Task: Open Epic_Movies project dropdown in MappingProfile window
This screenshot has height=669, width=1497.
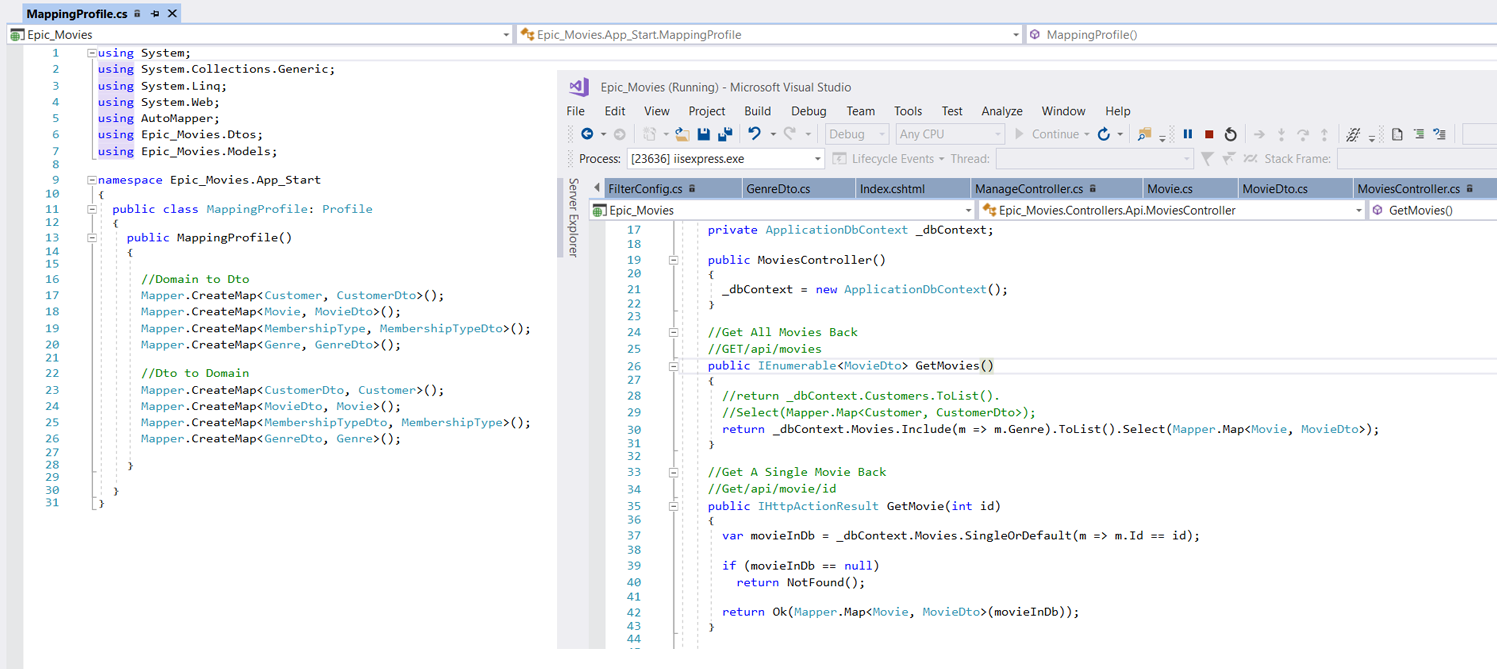Action: (260, 34)
